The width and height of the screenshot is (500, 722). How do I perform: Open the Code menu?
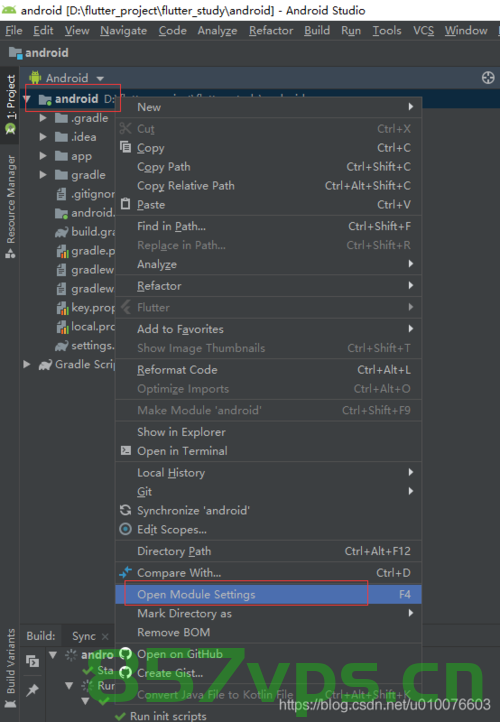pos(173,31)
